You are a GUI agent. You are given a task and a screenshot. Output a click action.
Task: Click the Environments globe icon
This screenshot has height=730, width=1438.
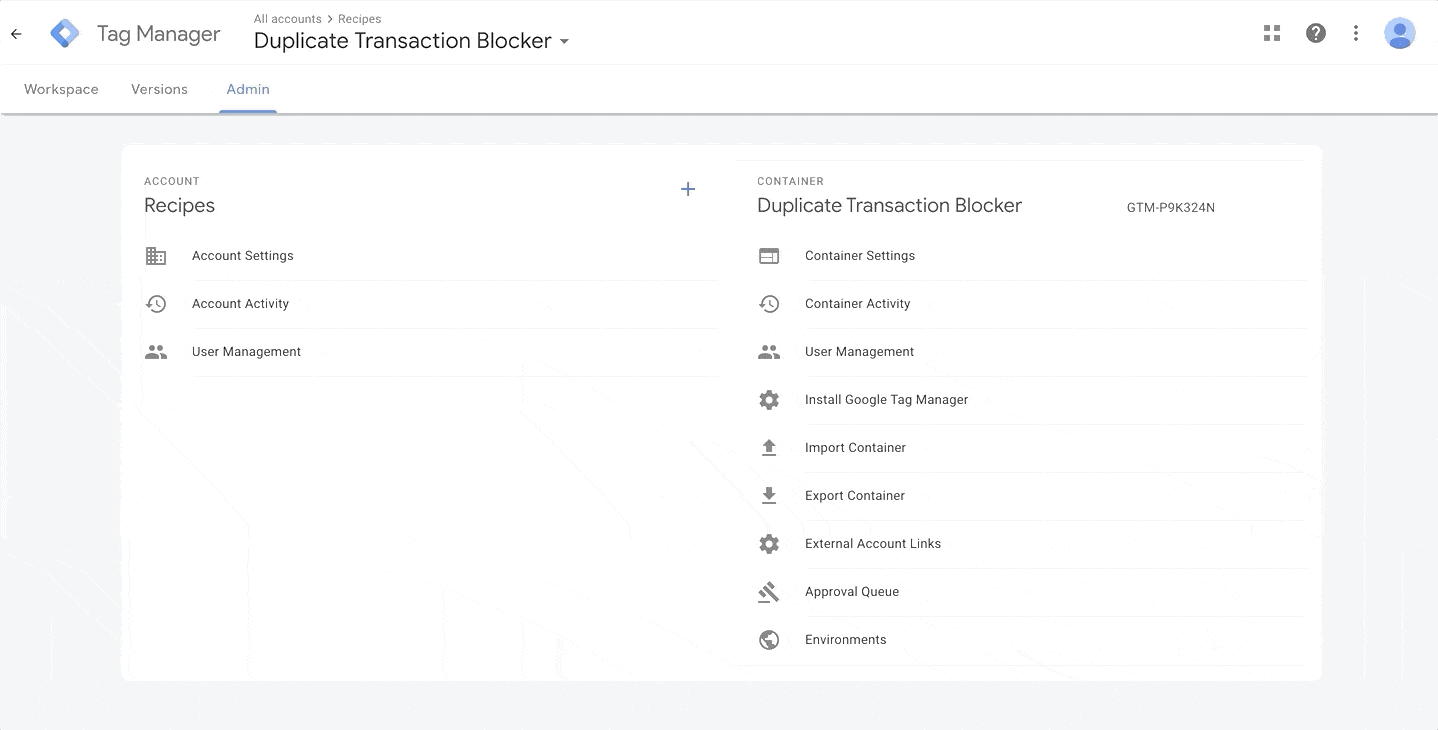coord(769,640)
